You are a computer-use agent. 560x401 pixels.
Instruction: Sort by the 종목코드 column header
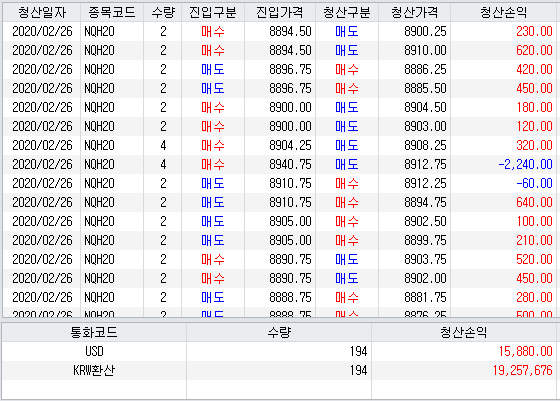tap(112, 12)
